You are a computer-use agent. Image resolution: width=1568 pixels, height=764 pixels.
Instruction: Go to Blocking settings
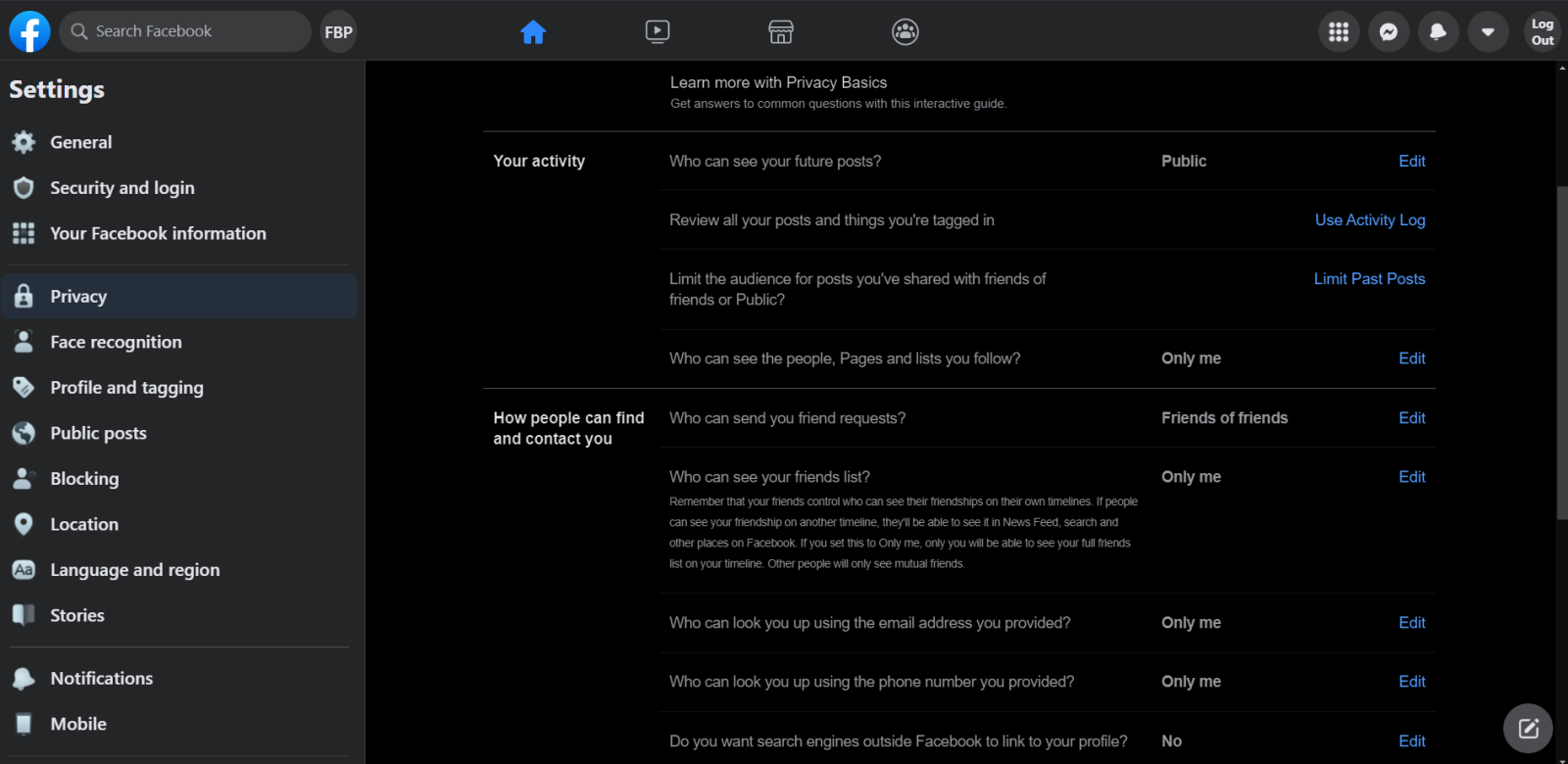[179, 479]
